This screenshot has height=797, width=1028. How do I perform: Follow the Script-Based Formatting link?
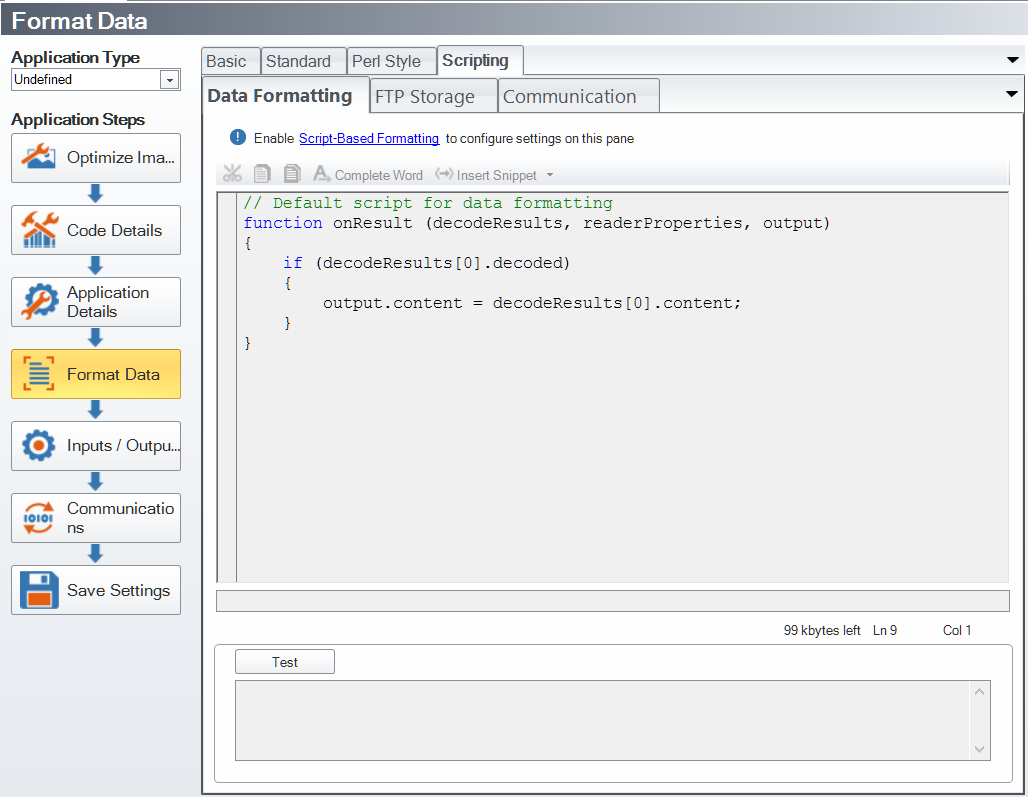pos(368,139)
